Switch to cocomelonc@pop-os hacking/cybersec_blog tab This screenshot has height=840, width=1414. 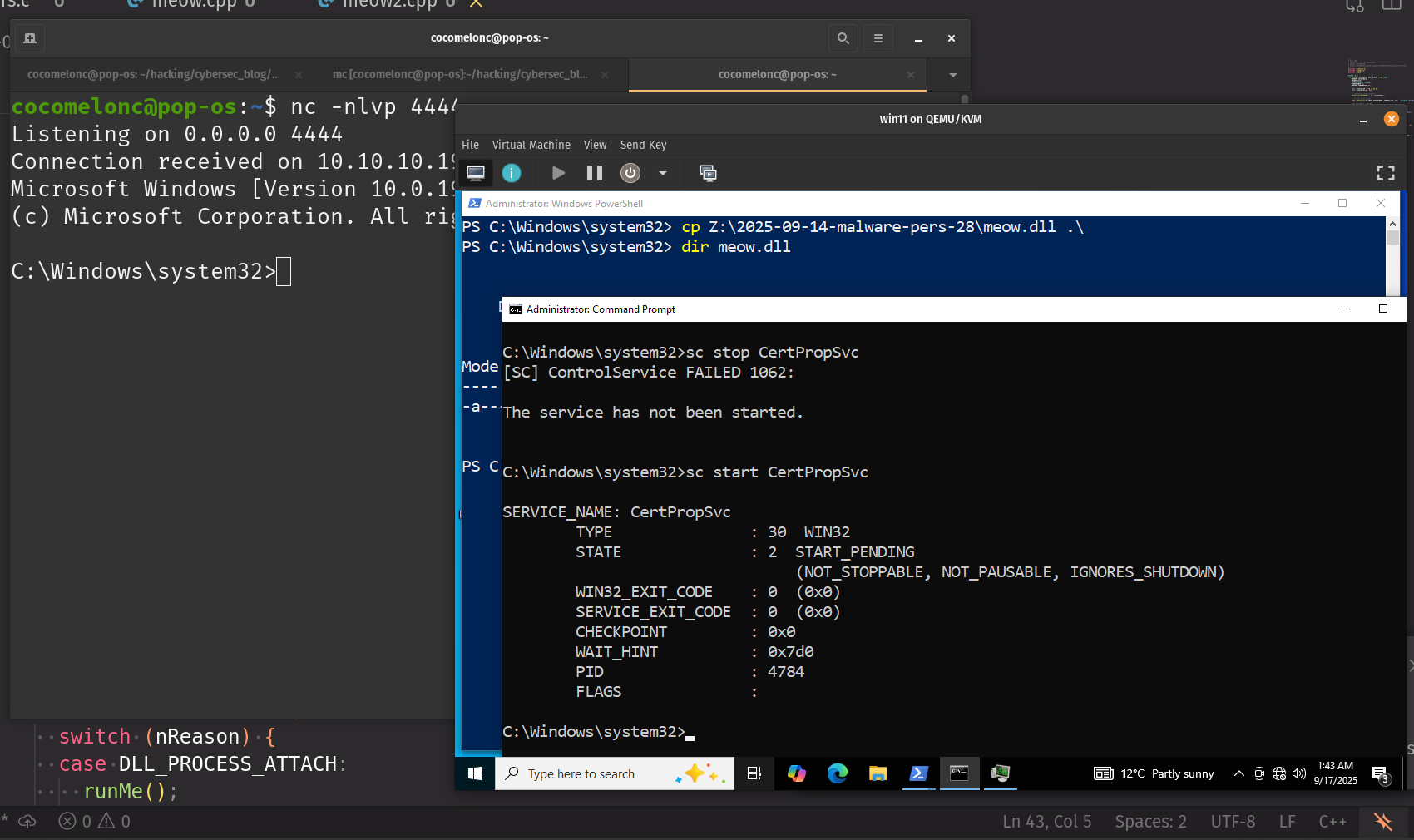point(154,74)
